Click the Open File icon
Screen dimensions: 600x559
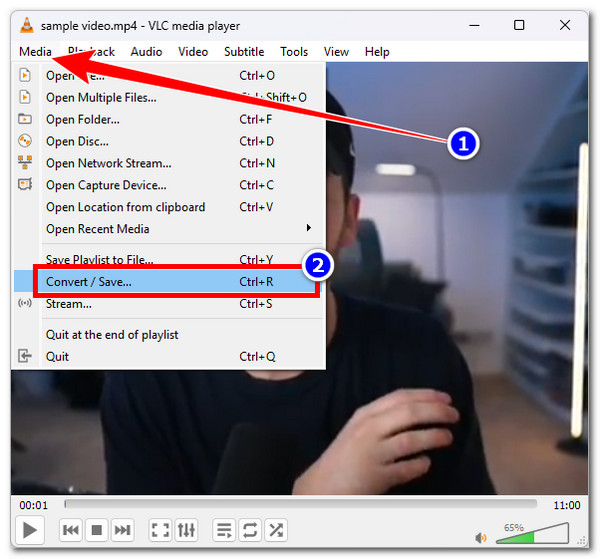click(25, 75)
